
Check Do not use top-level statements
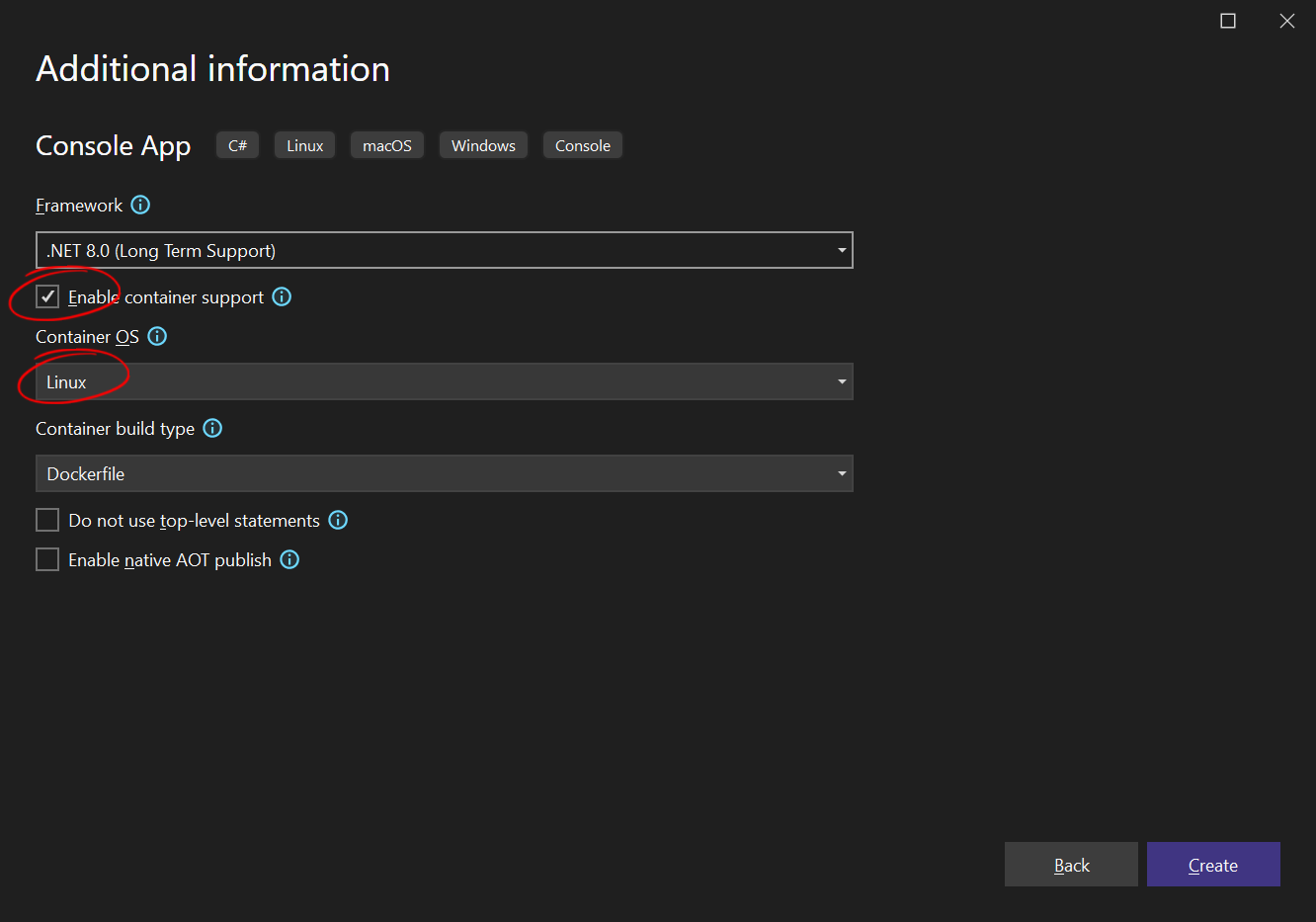(x=47, y=520)
